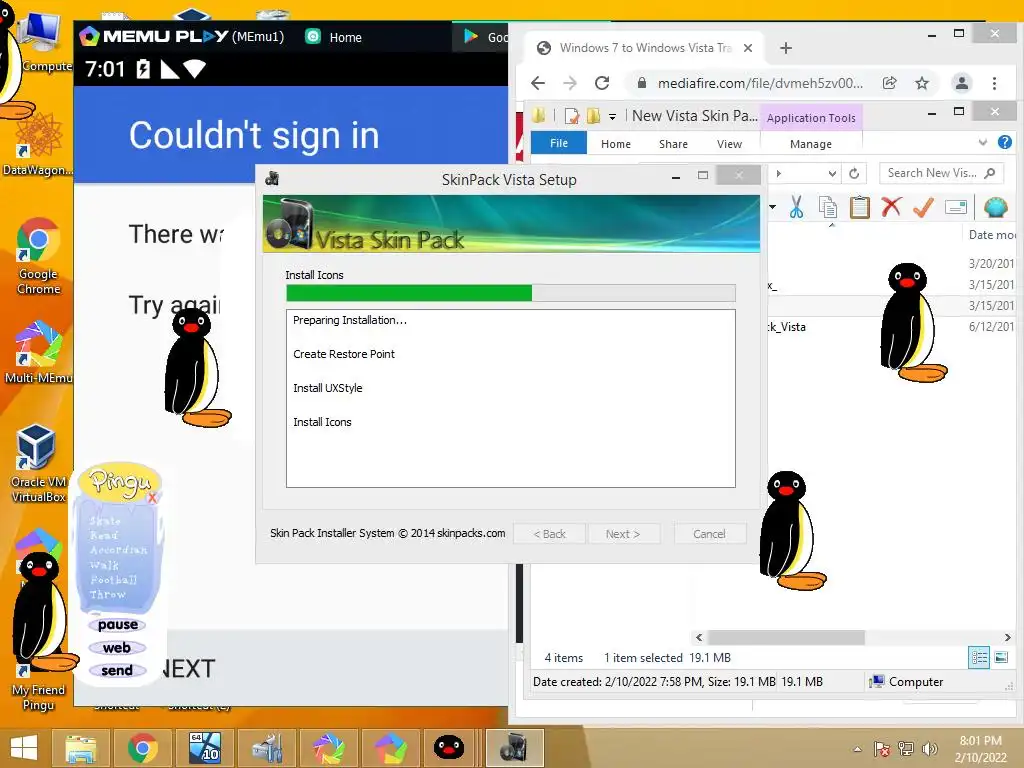Open a new Chrome tab
This screenshot has width=1024, height=768.
pos(786,48)
